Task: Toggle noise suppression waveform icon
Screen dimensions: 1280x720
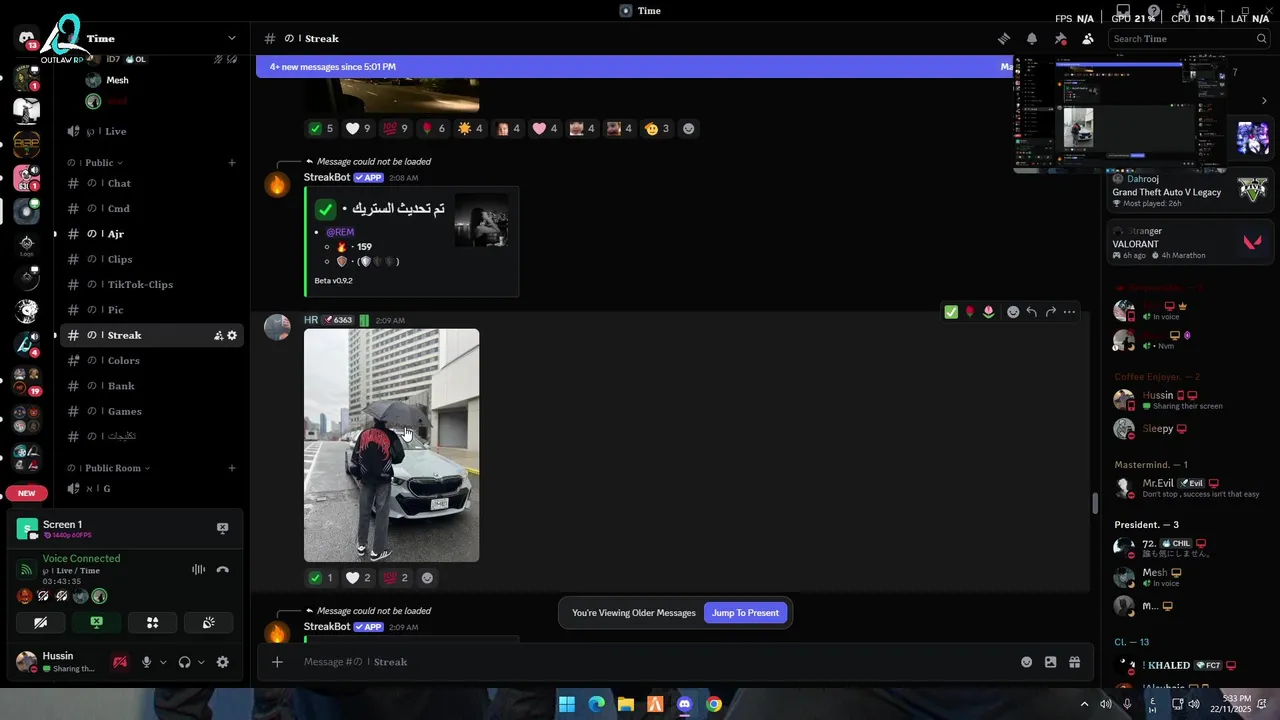Action: [199, 569]
